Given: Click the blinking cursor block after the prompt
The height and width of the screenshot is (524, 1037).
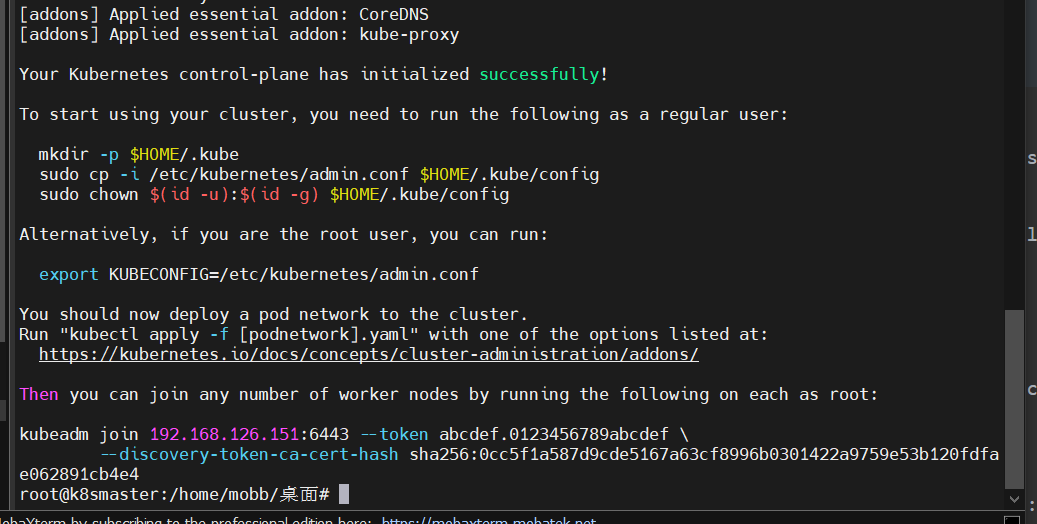Looking at the screenshot, I should (x=344, y=494).
